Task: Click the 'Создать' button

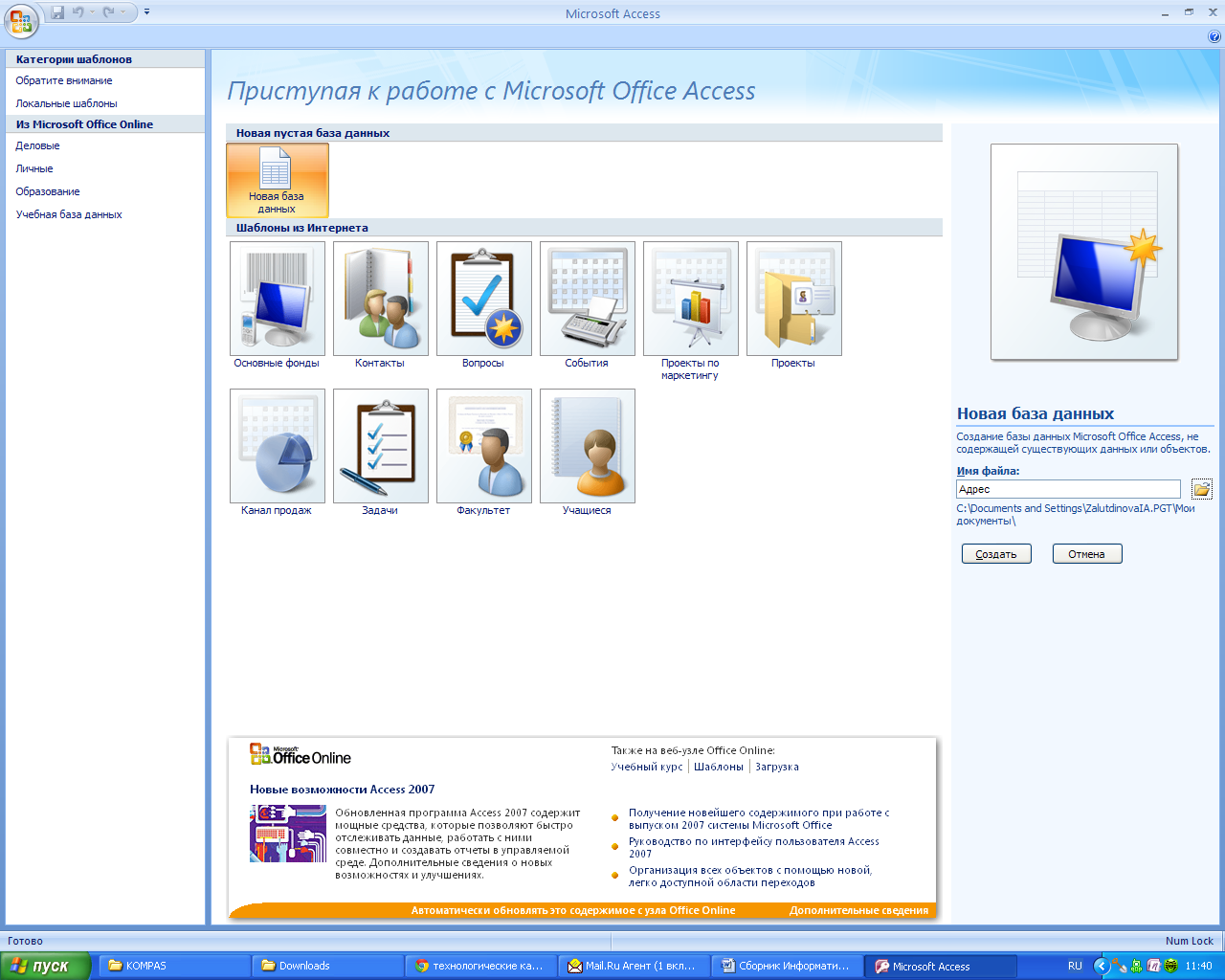Action: click(x=996, y=554)
